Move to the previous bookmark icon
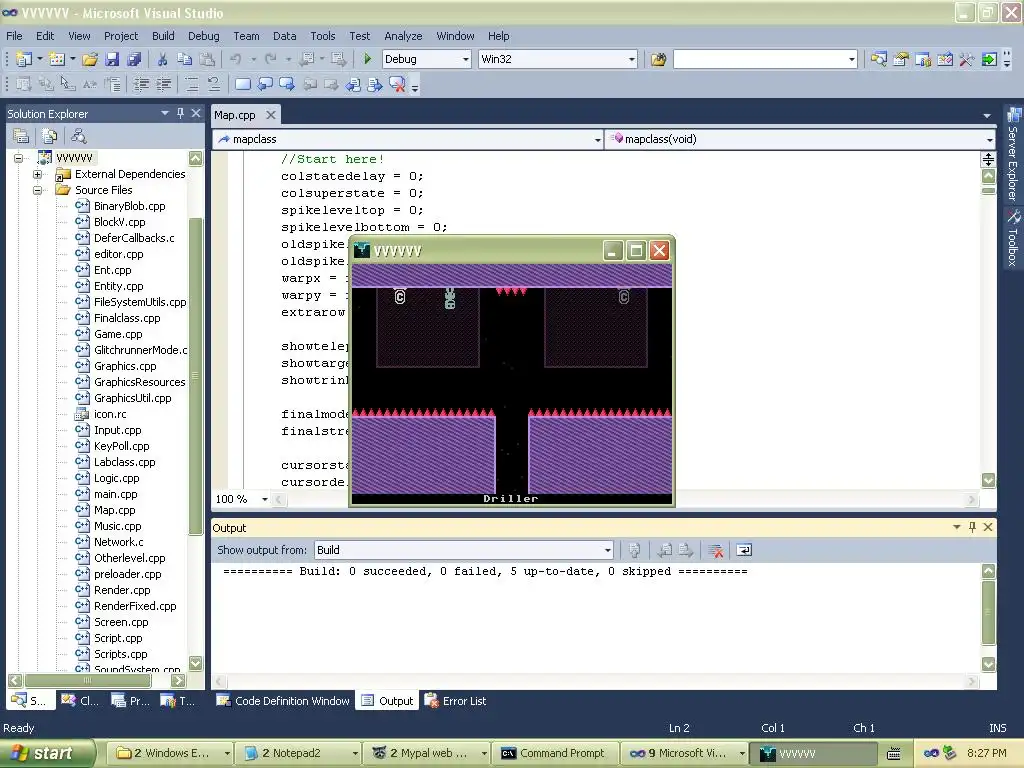 264,84
